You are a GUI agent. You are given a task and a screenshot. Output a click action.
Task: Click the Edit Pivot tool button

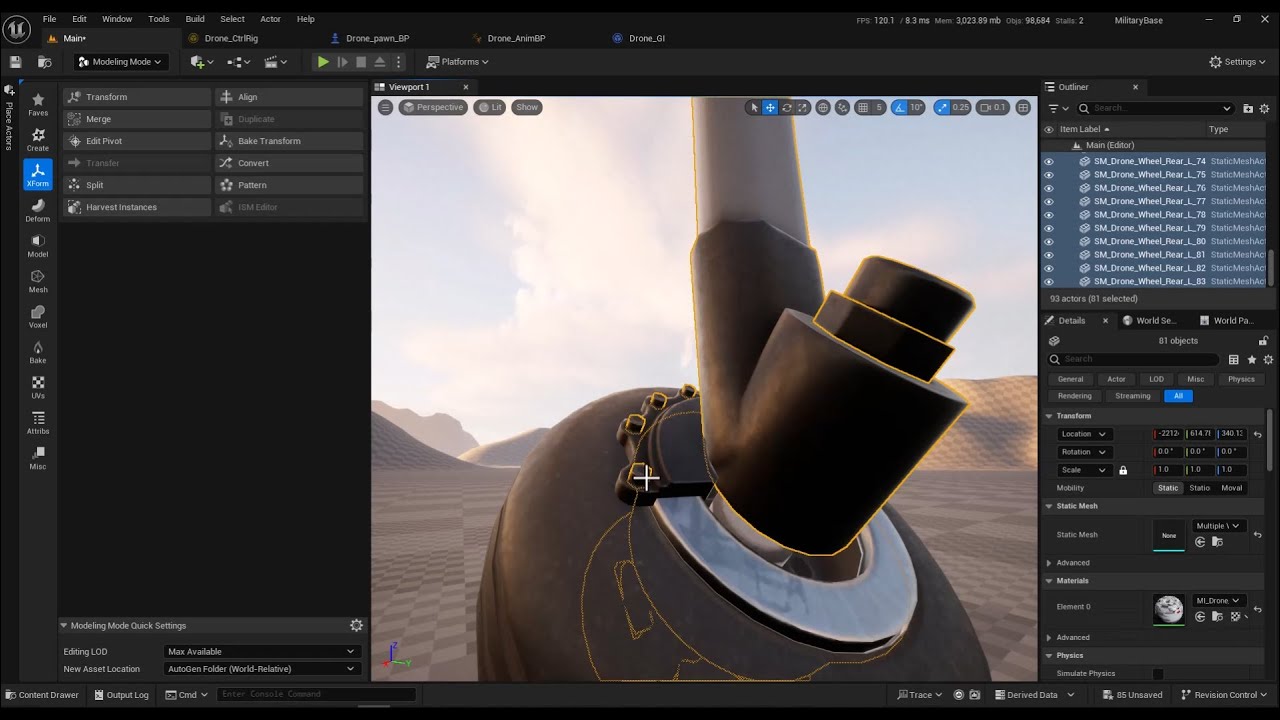(x=136, y=141)
